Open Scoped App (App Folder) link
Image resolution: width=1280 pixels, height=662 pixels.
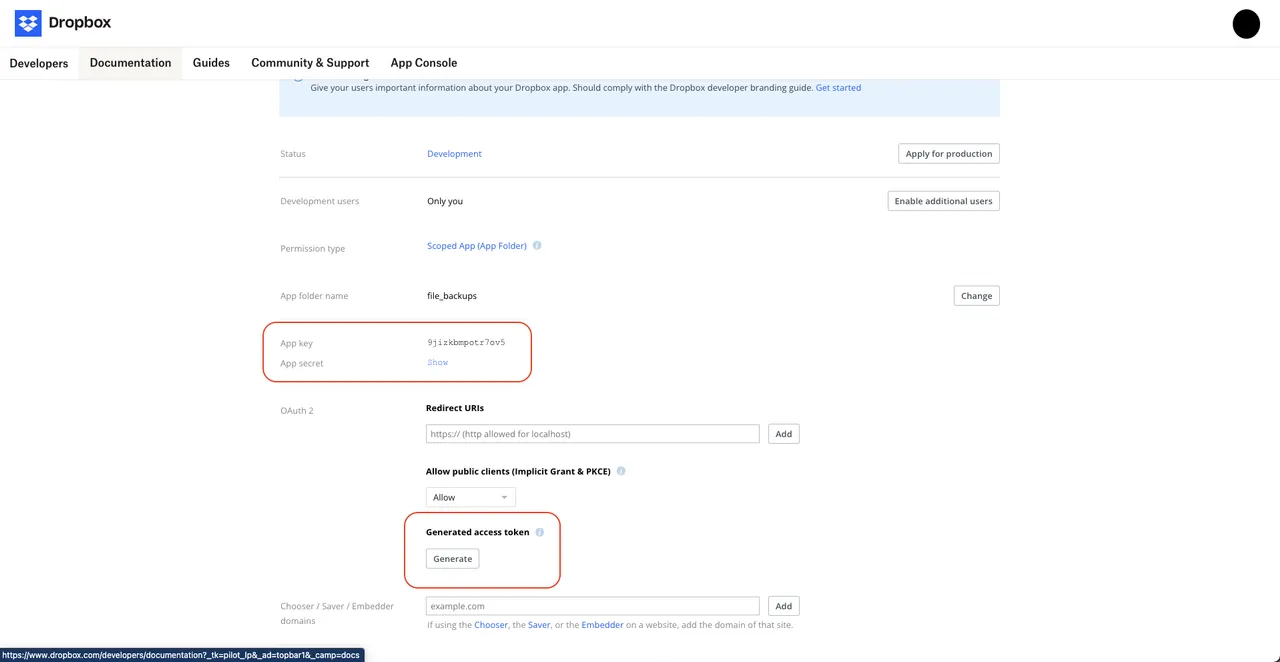[x=477, y=246]
